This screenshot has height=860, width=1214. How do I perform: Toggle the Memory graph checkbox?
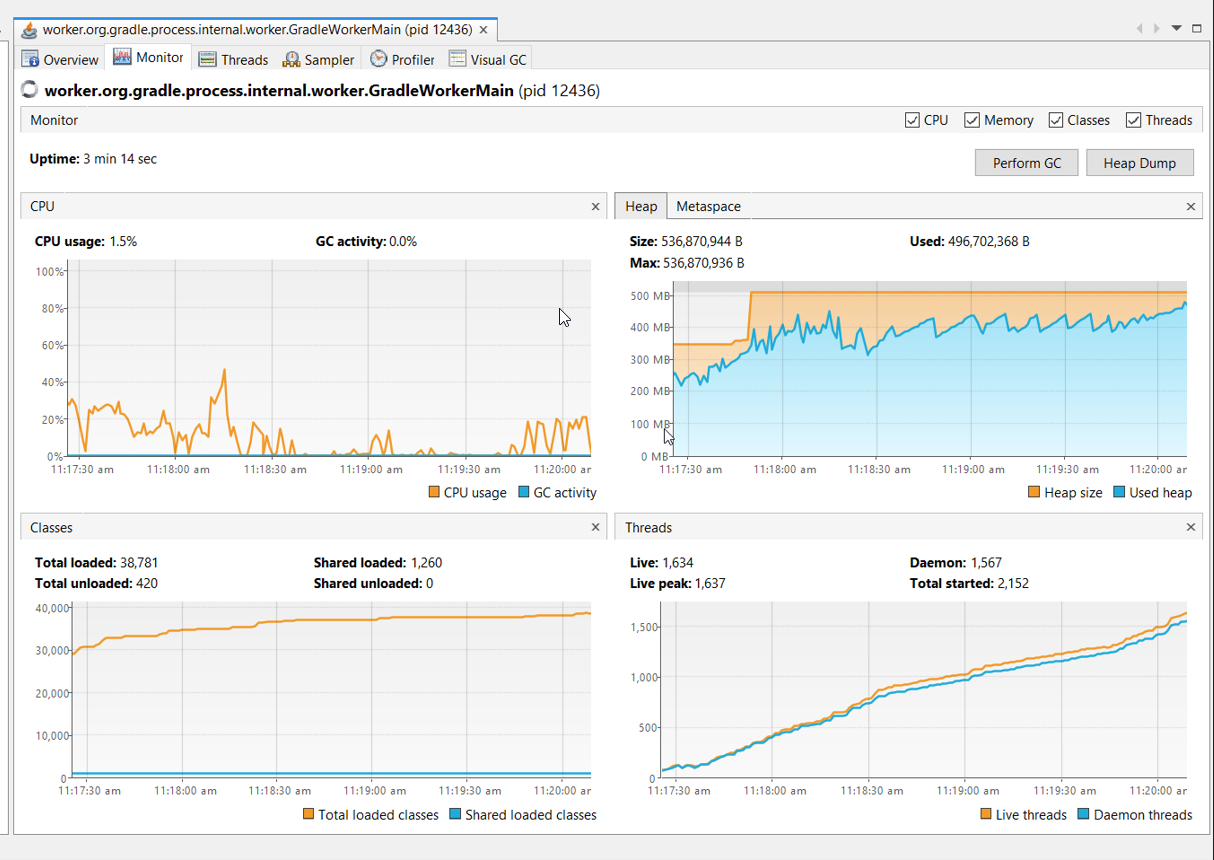click(x=972, y=120)
